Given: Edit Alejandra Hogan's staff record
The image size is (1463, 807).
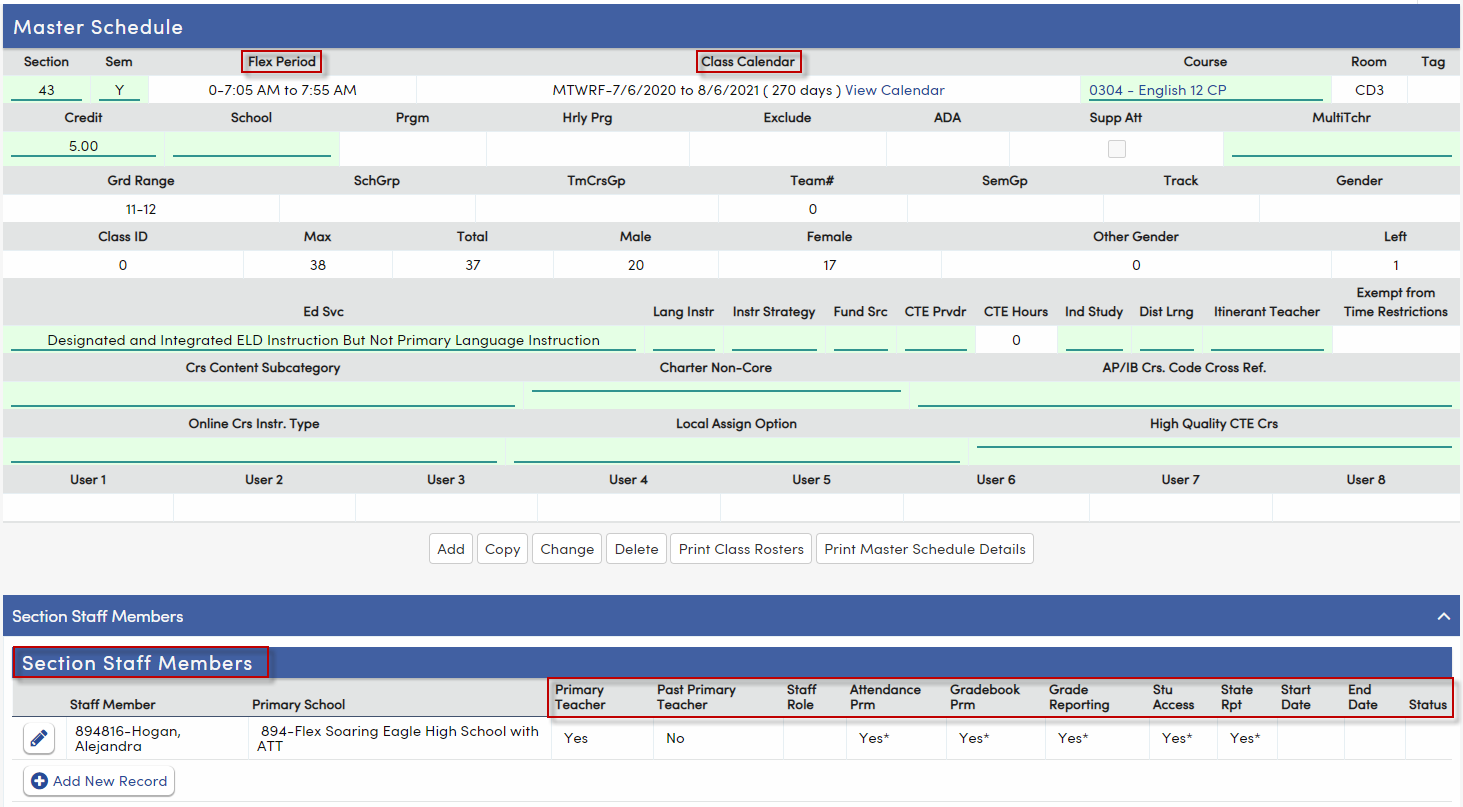Looking at the screenshot, I should pyautogui.click(x=38, y=738).
